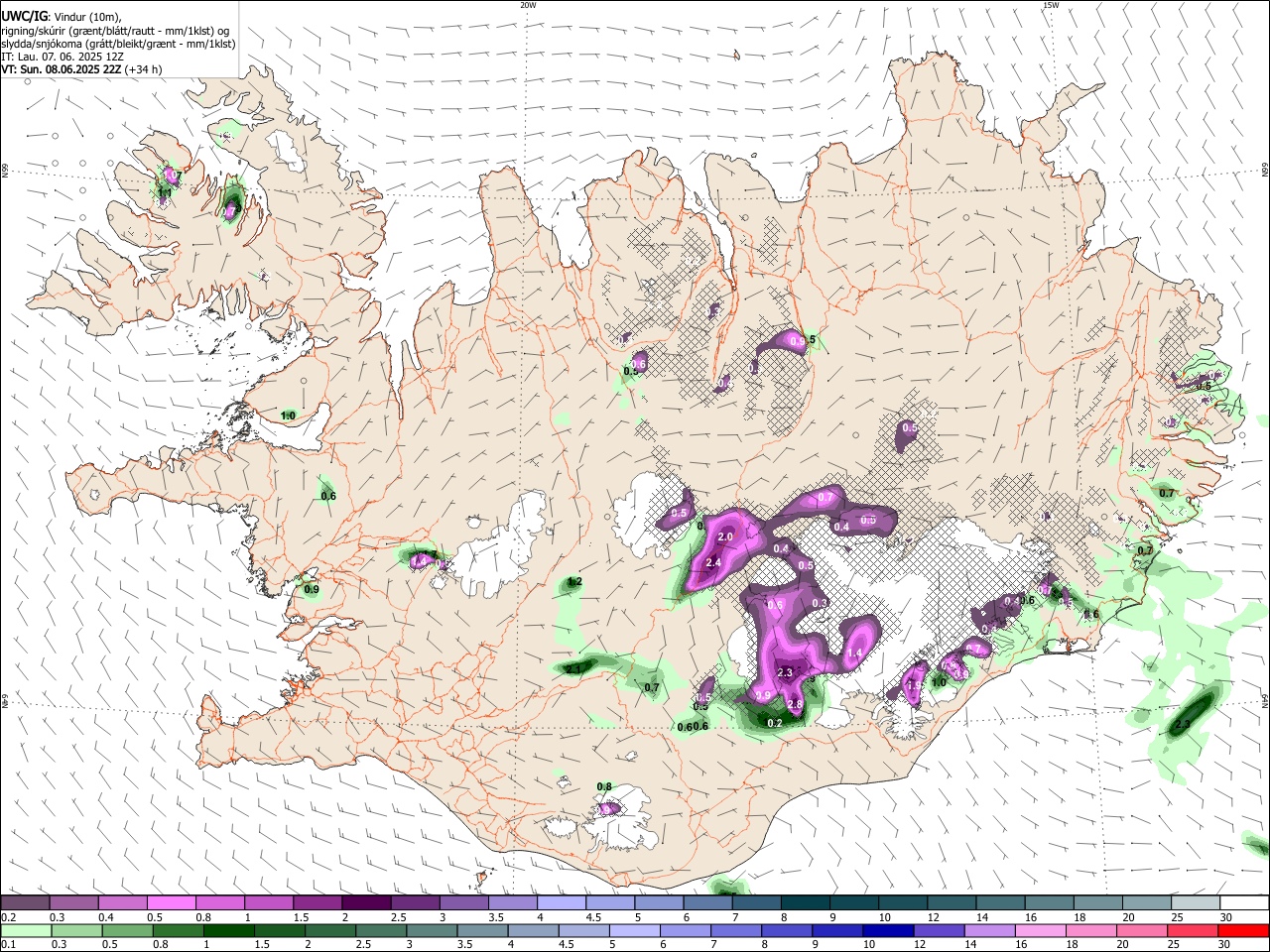1270x952 pixels.
Task: Click the white top-row swatch after 30
Action: pos(1243,903)
